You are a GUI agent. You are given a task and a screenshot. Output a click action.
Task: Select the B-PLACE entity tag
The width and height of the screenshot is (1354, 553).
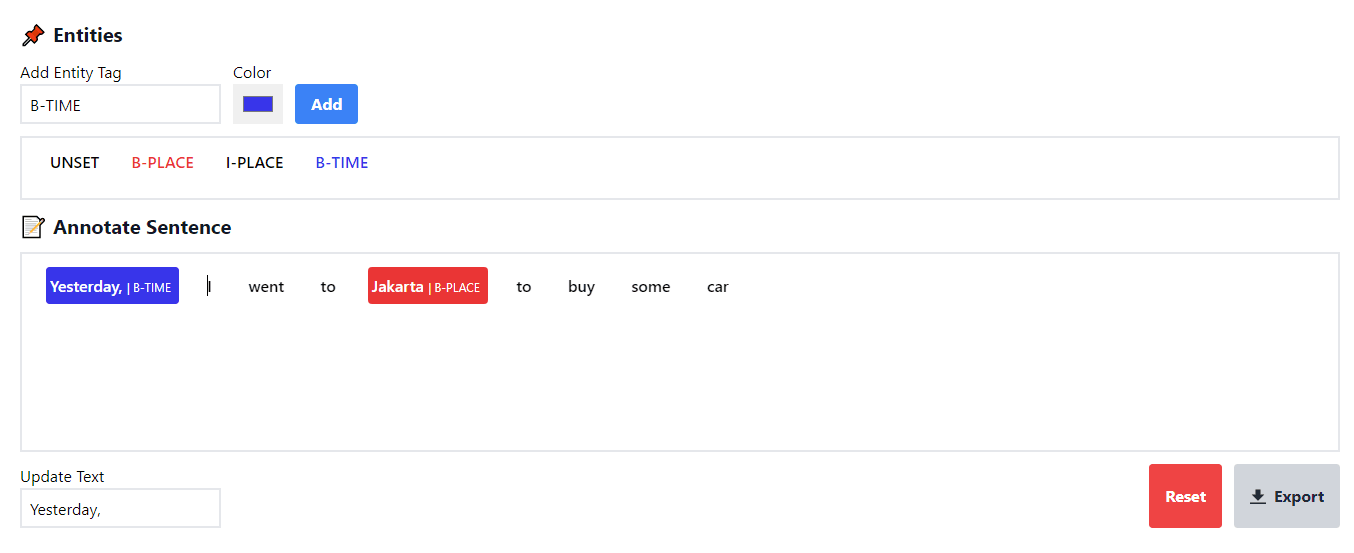163,163
